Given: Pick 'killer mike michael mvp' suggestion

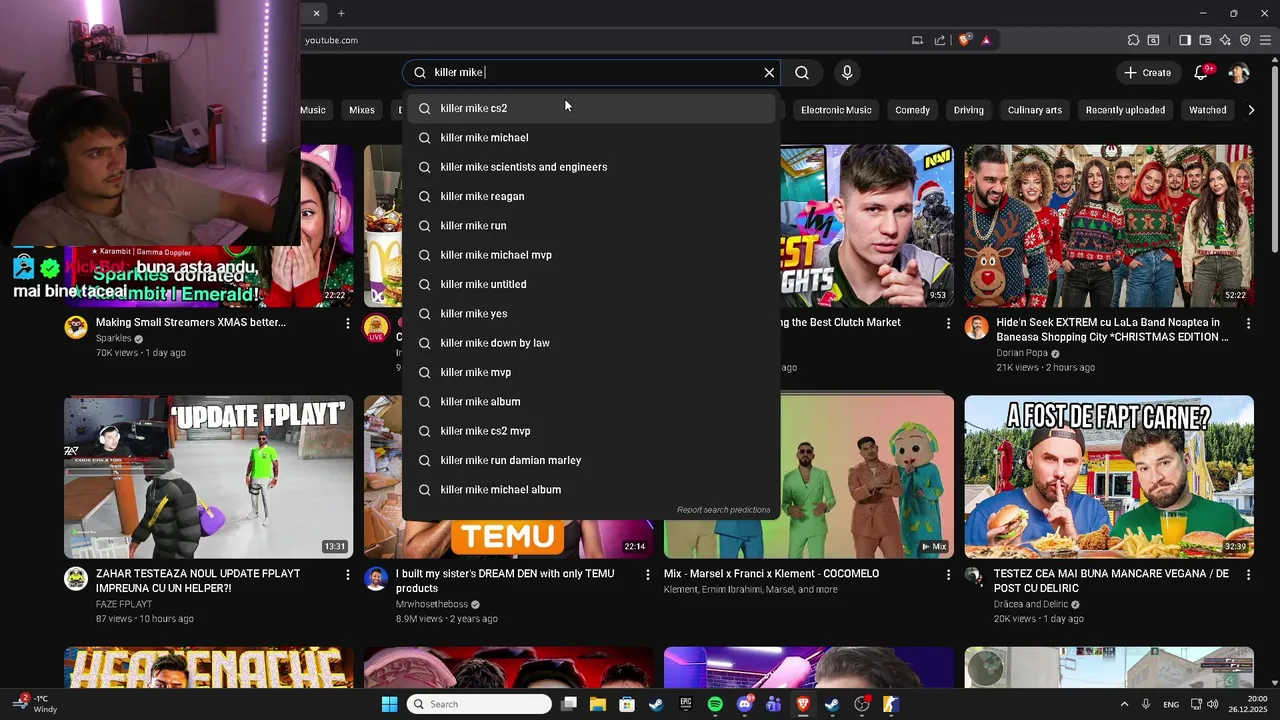Looking at the screenshot, I should coord(590,255).
